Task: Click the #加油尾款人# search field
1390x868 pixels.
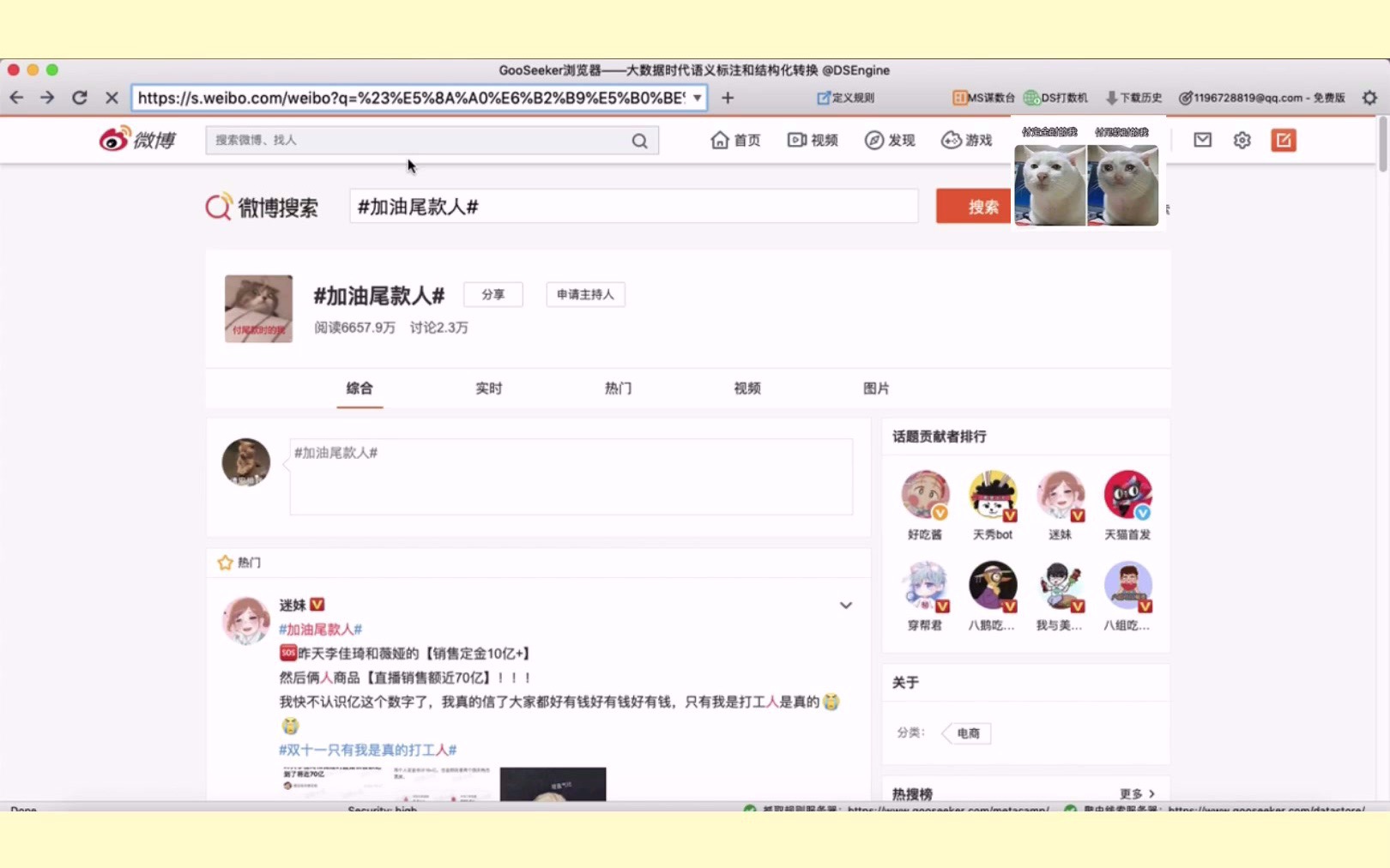Action: [x=633, y=207]
